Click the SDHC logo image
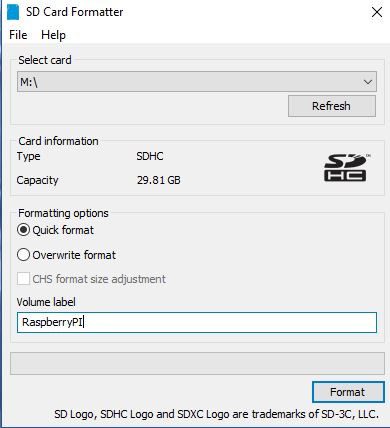 (347, 168)
